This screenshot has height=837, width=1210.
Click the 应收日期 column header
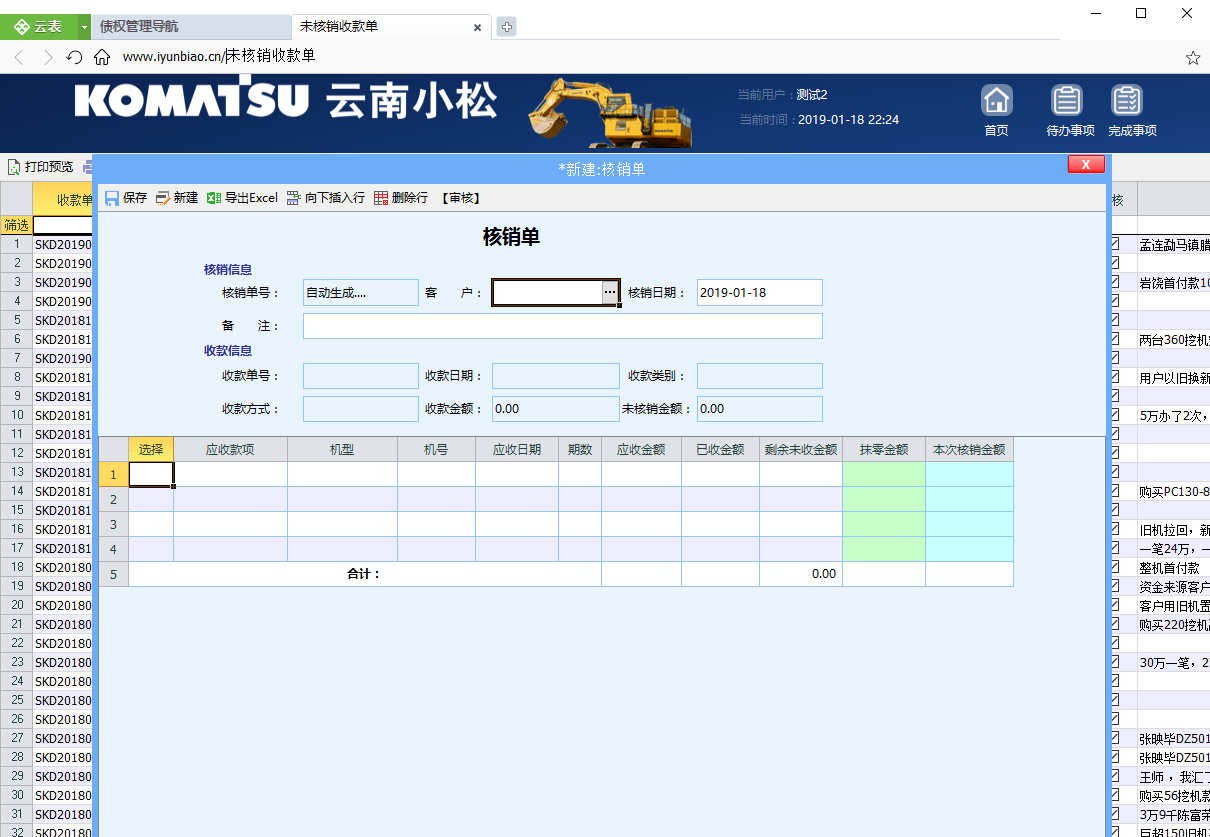click(x=517, y=449)
